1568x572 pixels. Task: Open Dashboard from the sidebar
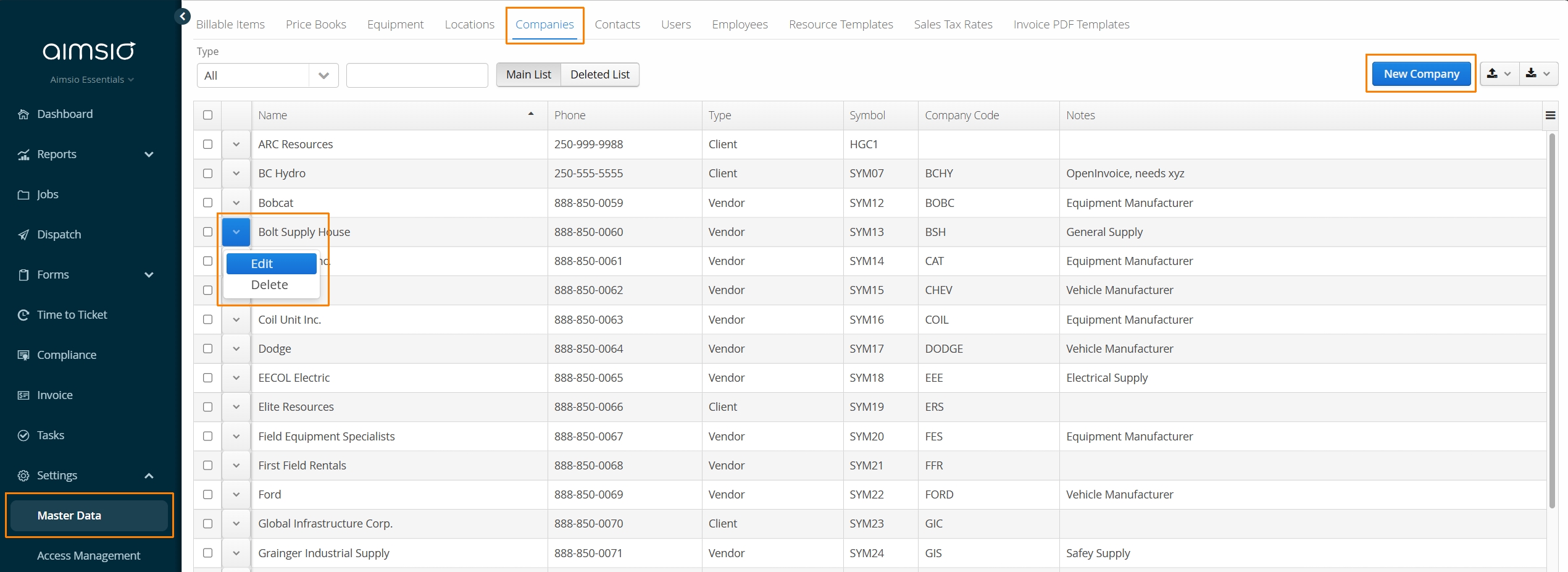pyautogui.click(x=65, y=114)
